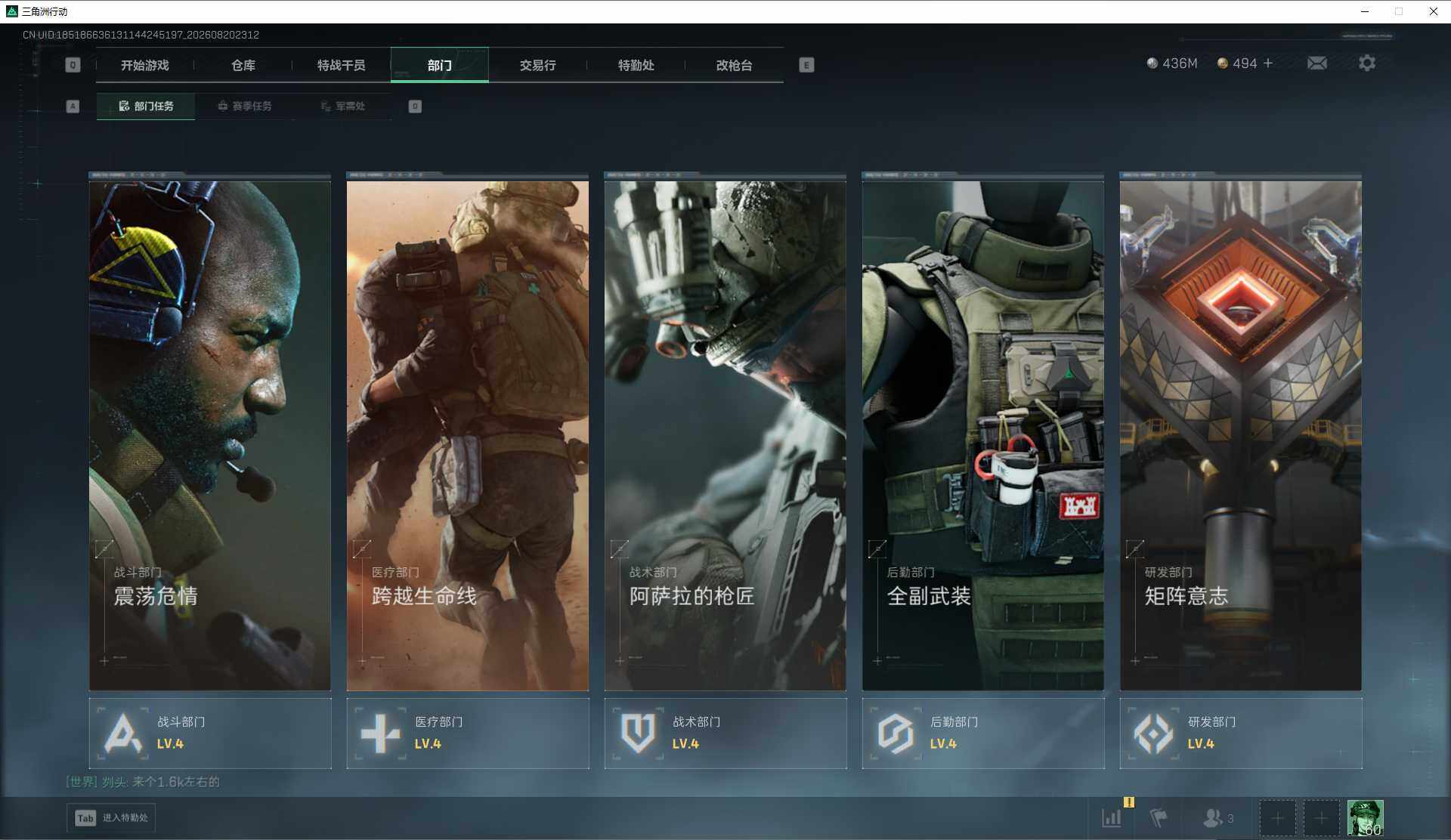Close the 三角洲行动 window
1451x840 pixels.
click(1433, 11)
